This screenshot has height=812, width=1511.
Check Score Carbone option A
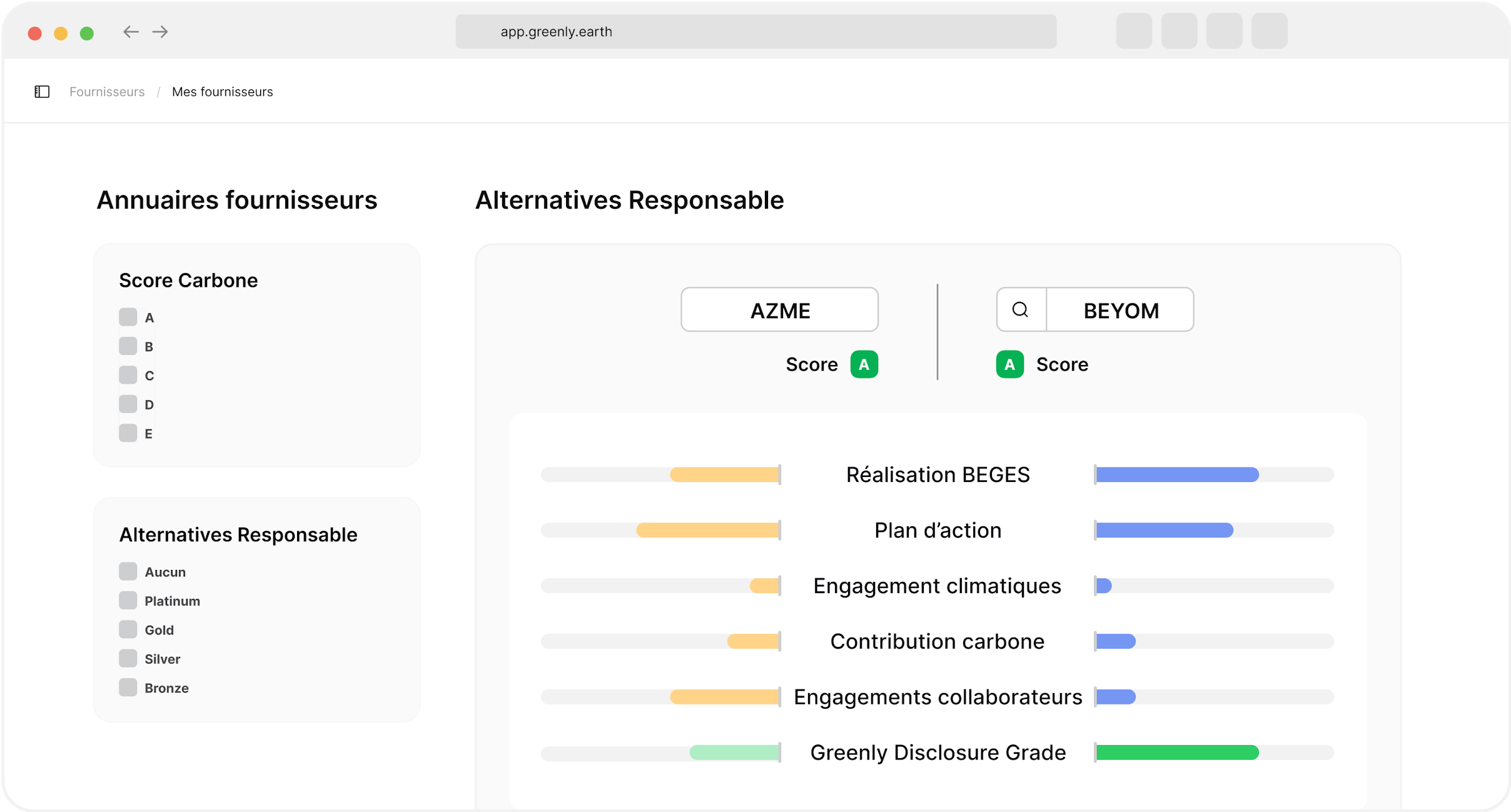point(128,317)
